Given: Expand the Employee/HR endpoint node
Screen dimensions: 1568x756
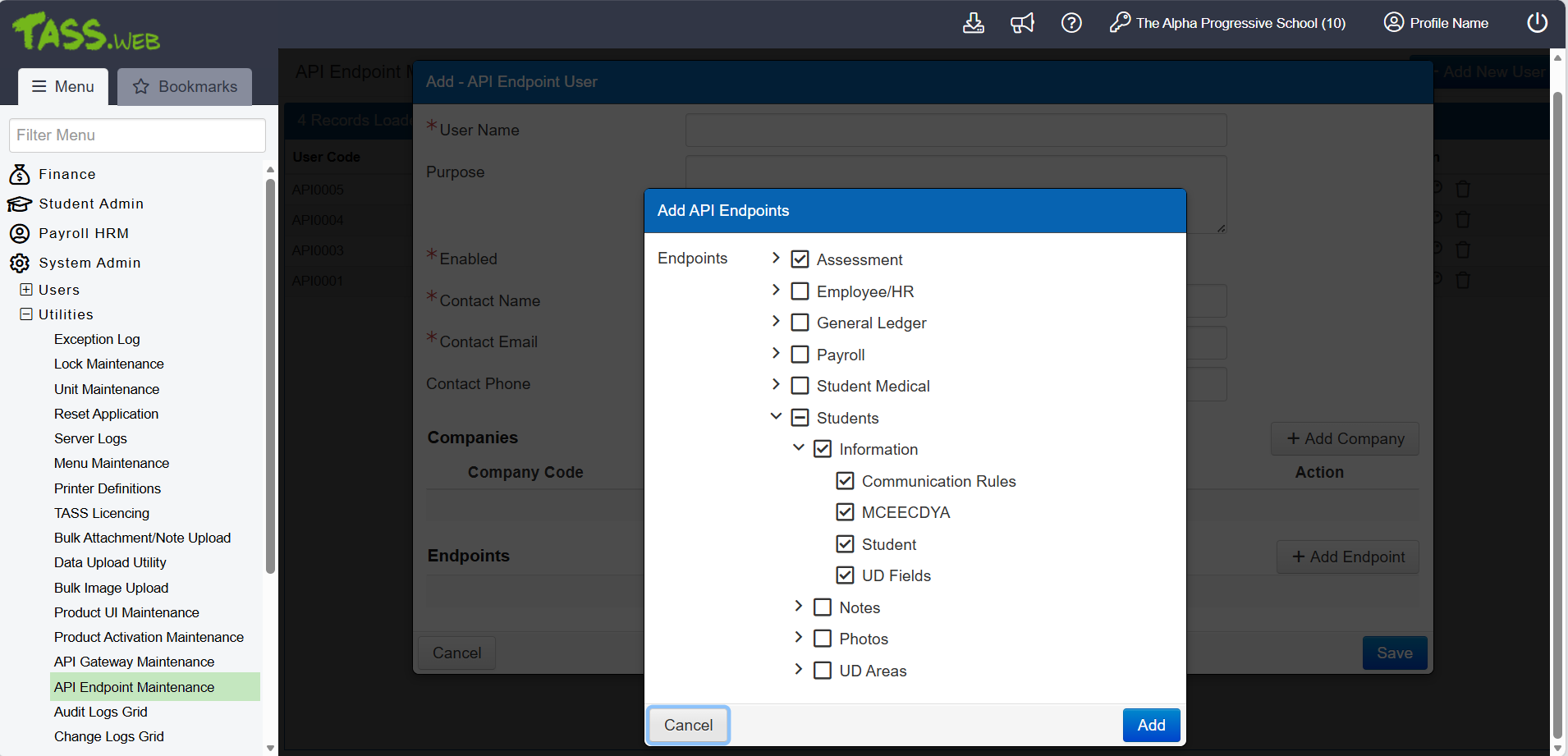Looking at the screenshot, I should (x=776, y=291).
